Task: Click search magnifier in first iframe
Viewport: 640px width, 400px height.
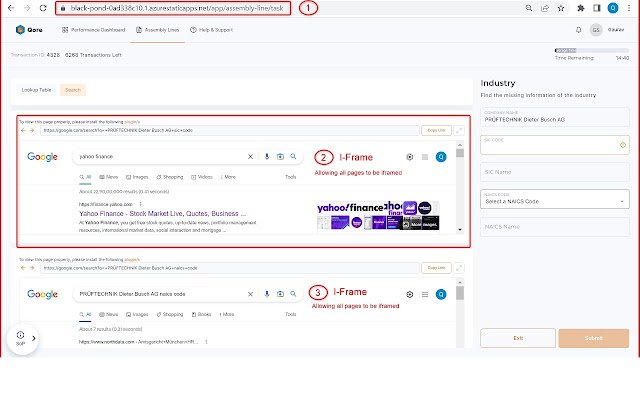Action: (x=293, y=157)
